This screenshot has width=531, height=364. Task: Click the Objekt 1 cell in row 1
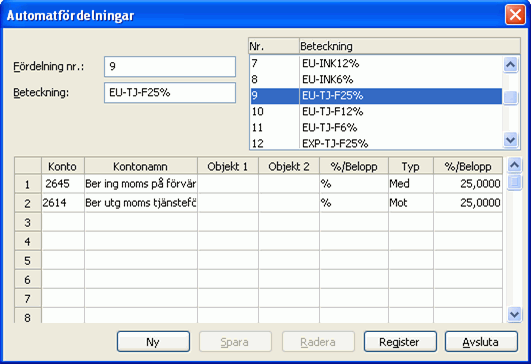228,184
